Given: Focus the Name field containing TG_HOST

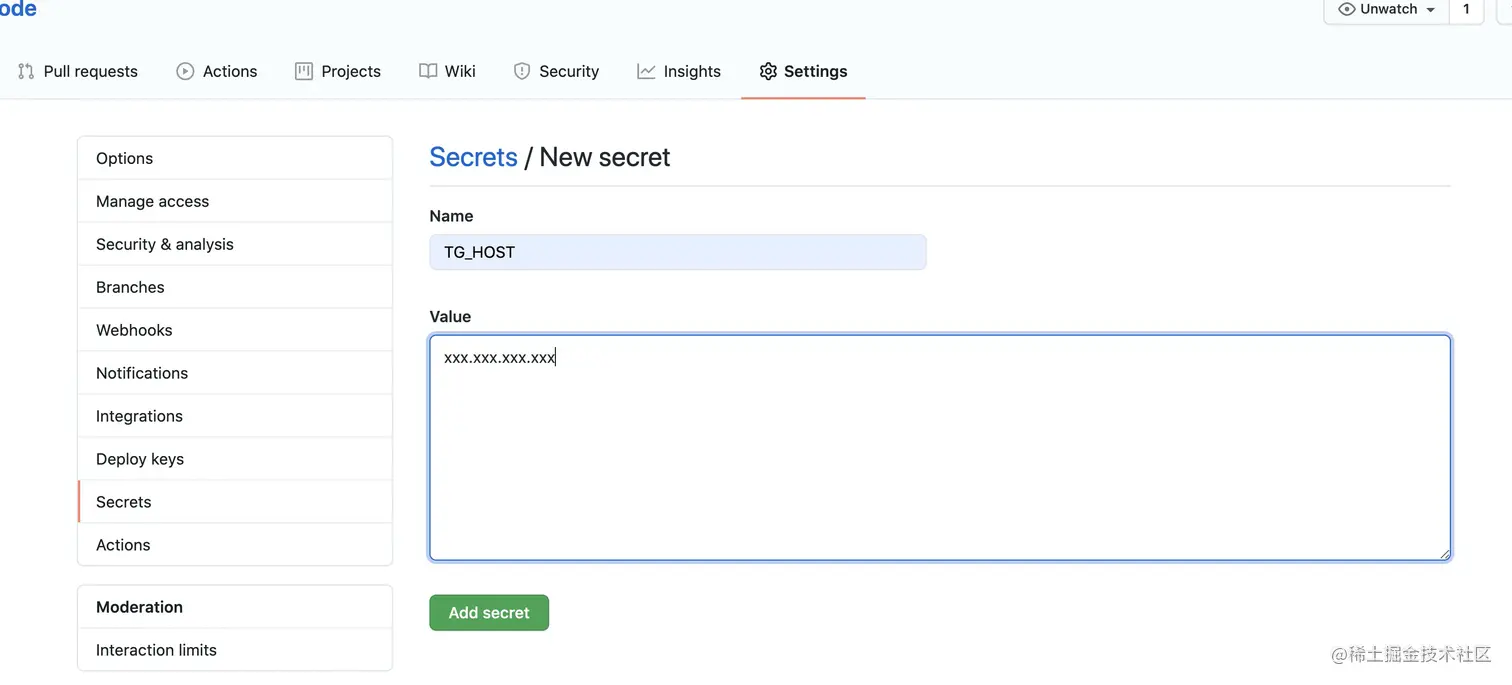Looking at the screenshot, I should (x=678, y=252).
